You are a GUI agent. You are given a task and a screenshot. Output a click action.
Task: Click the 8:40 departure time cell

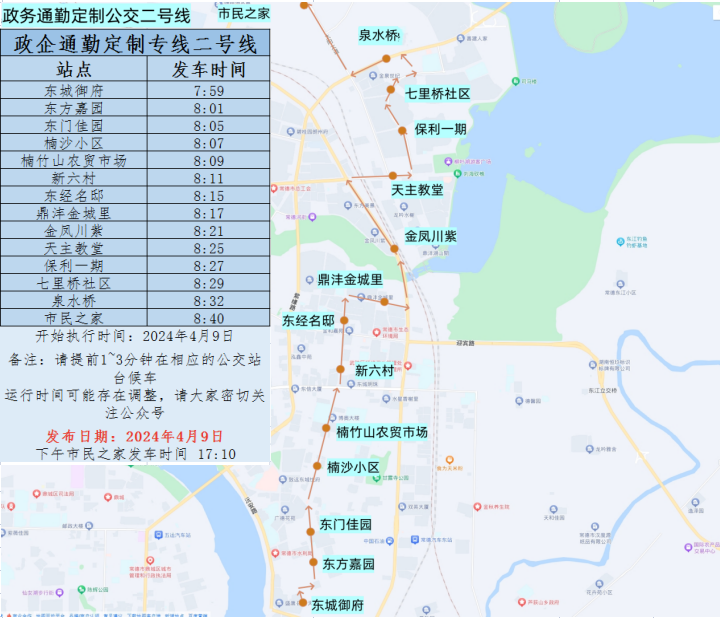pyautogui.click(x=208, y=317)
